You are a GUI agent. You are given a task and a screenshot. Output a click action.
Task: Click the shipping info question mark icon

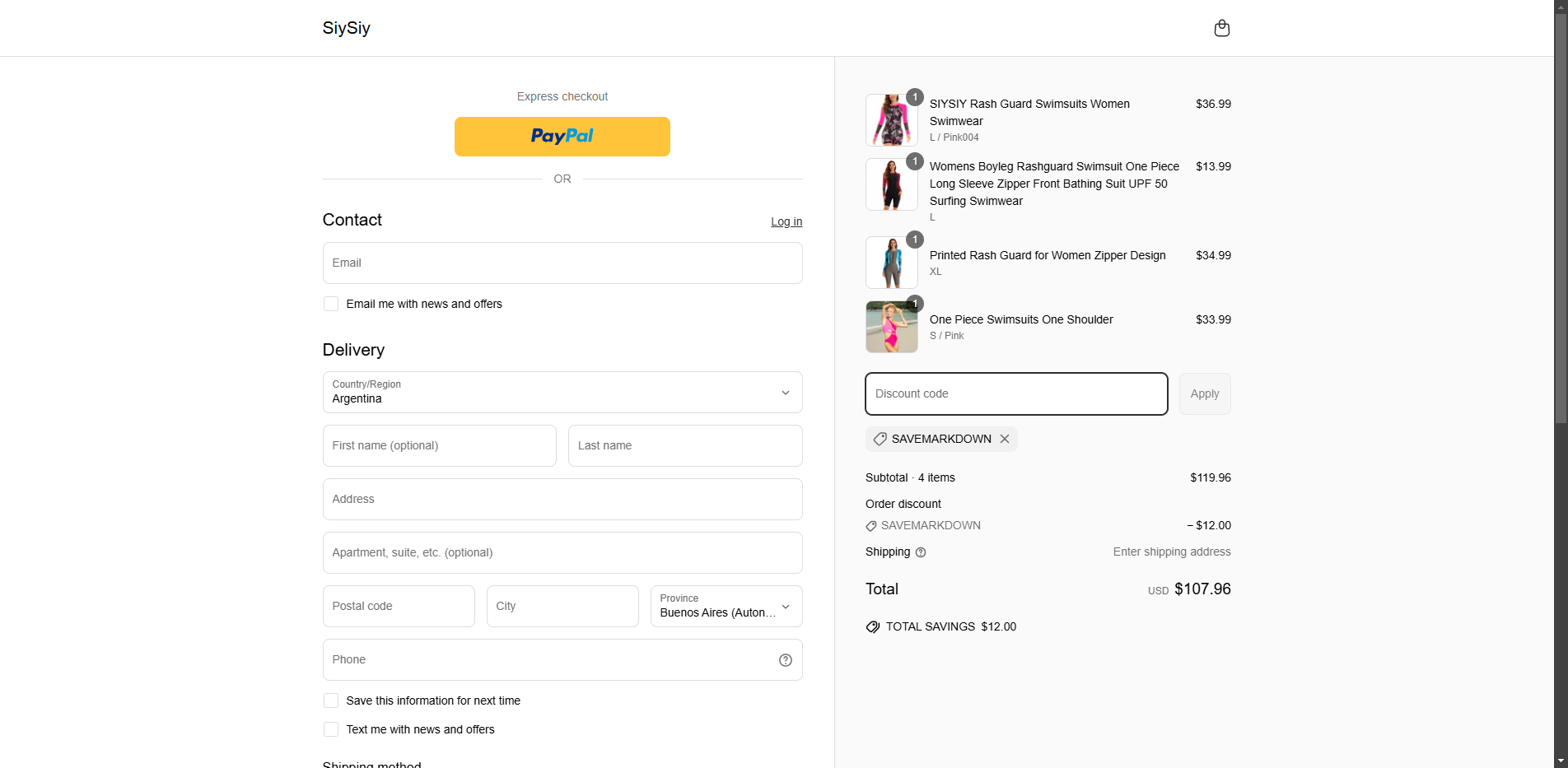point(921,552)
